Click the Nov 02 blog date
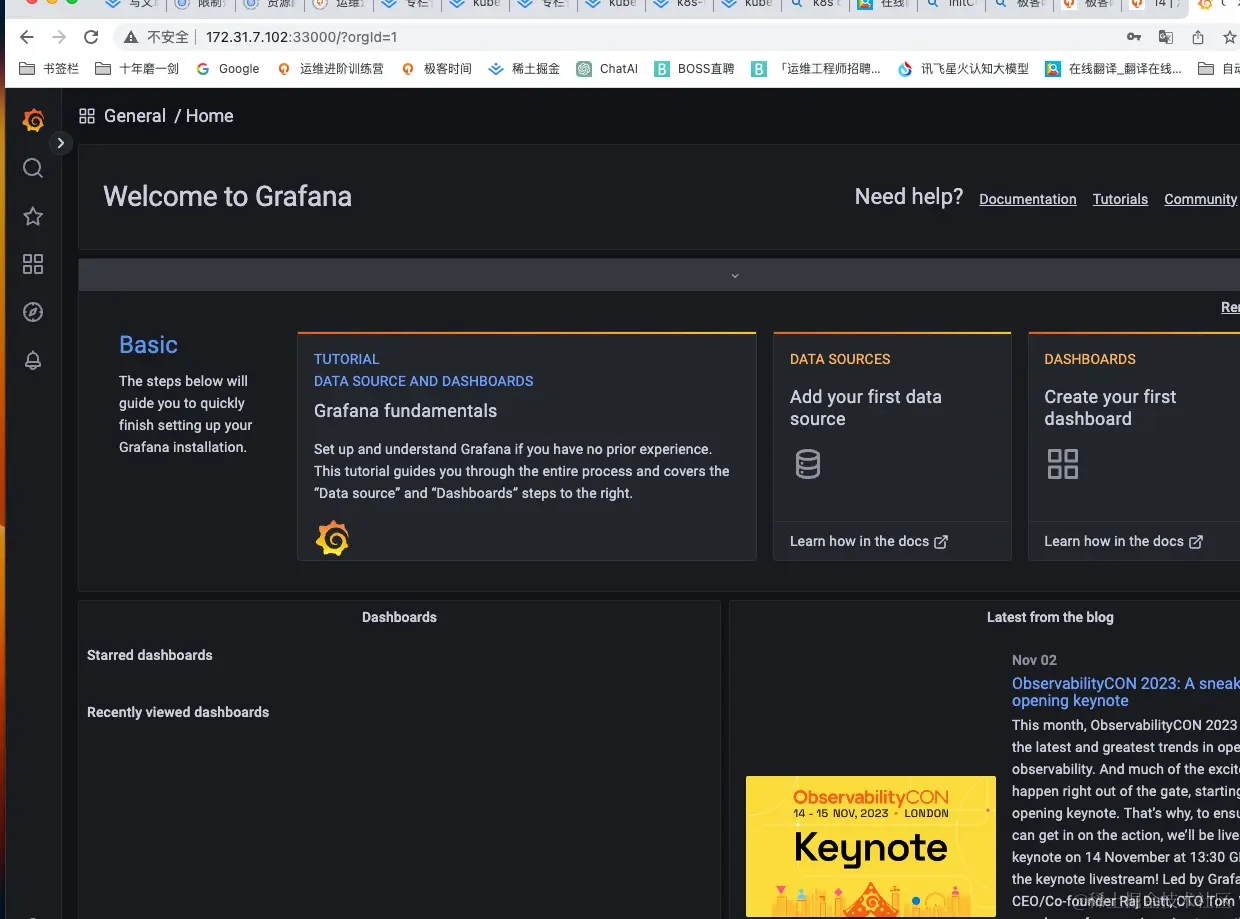 coord(1034,660)
